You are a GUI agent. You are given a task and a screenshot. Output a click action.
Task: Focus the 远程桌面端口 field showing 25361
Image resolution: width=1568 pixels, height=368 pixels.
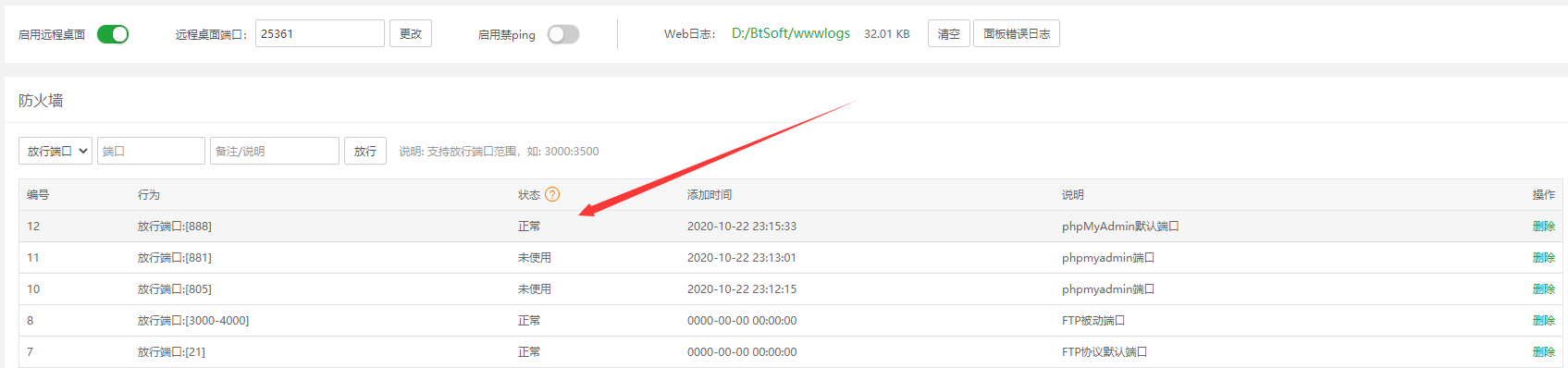pyautogui.click(x=320, y=33)
